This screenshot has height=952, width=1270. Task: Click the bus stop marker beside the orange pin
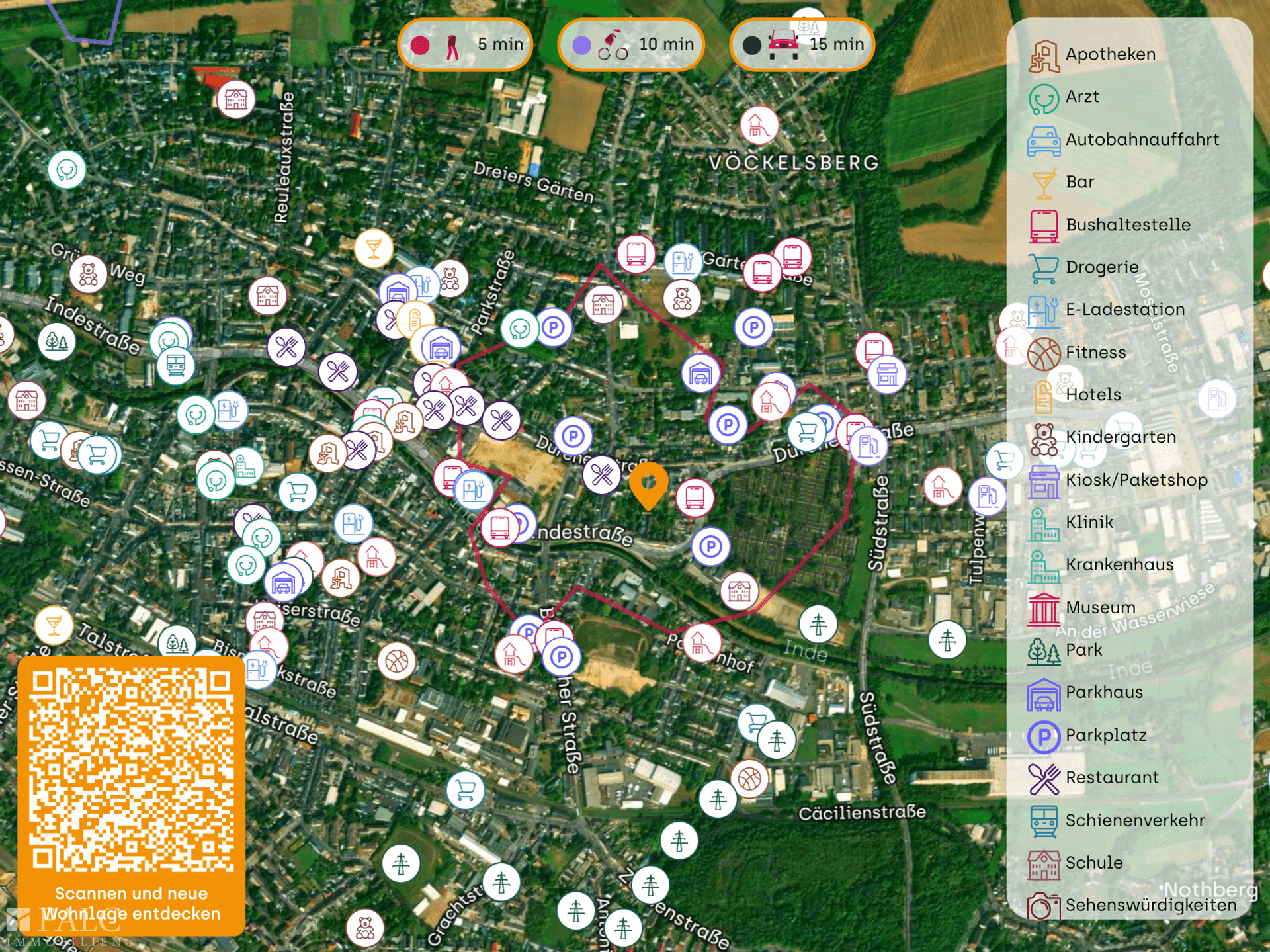[x=695, y=498]
